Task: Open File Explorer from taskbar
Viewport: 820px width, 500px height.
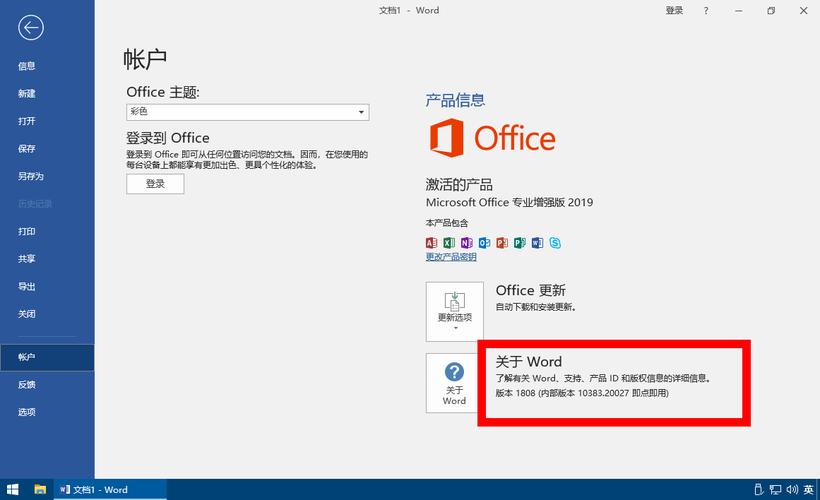Action: tap(40, 490)
